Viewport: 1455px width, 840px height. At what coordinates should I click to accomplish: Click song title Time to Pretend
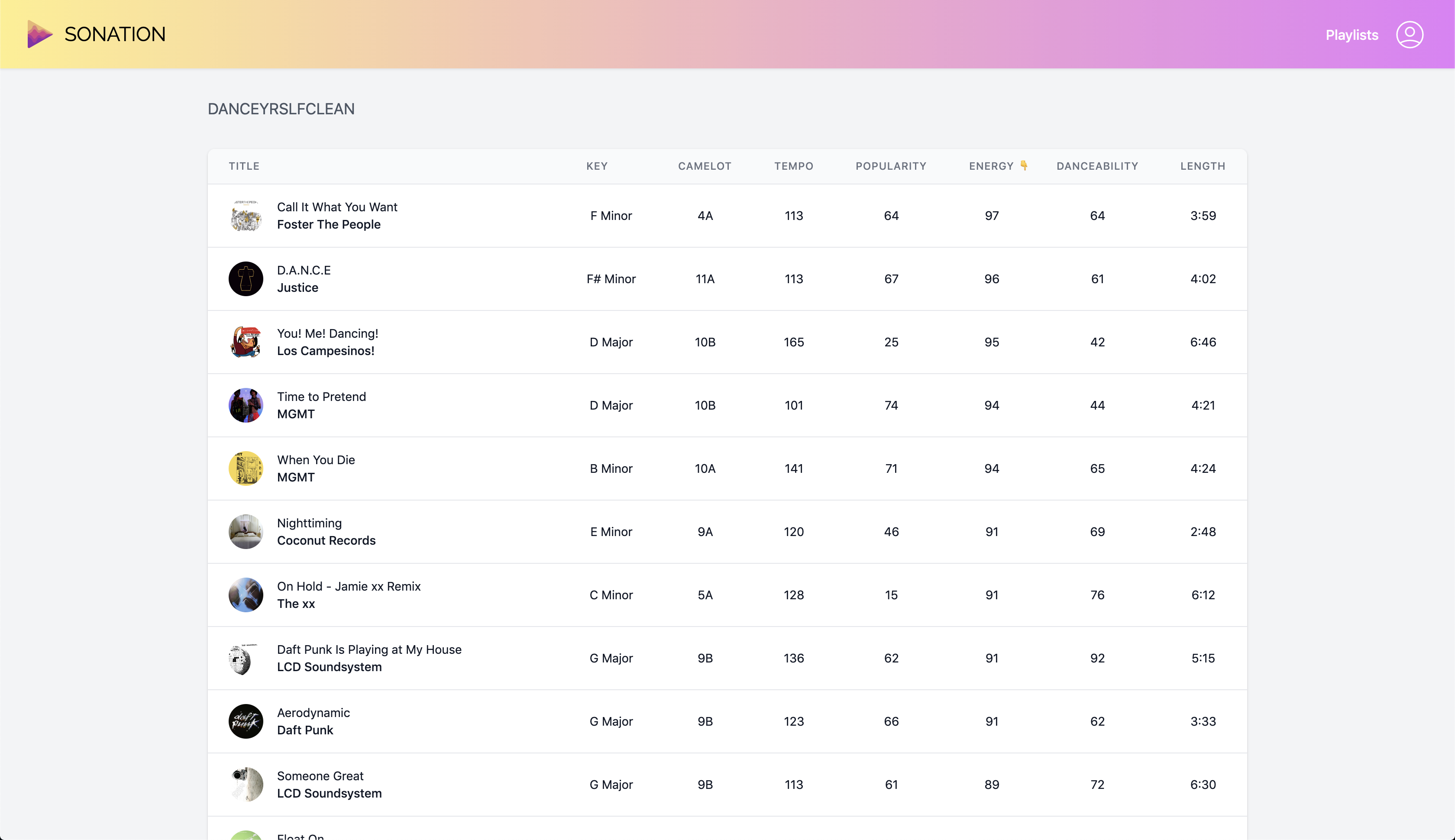(x=321, y=396)
